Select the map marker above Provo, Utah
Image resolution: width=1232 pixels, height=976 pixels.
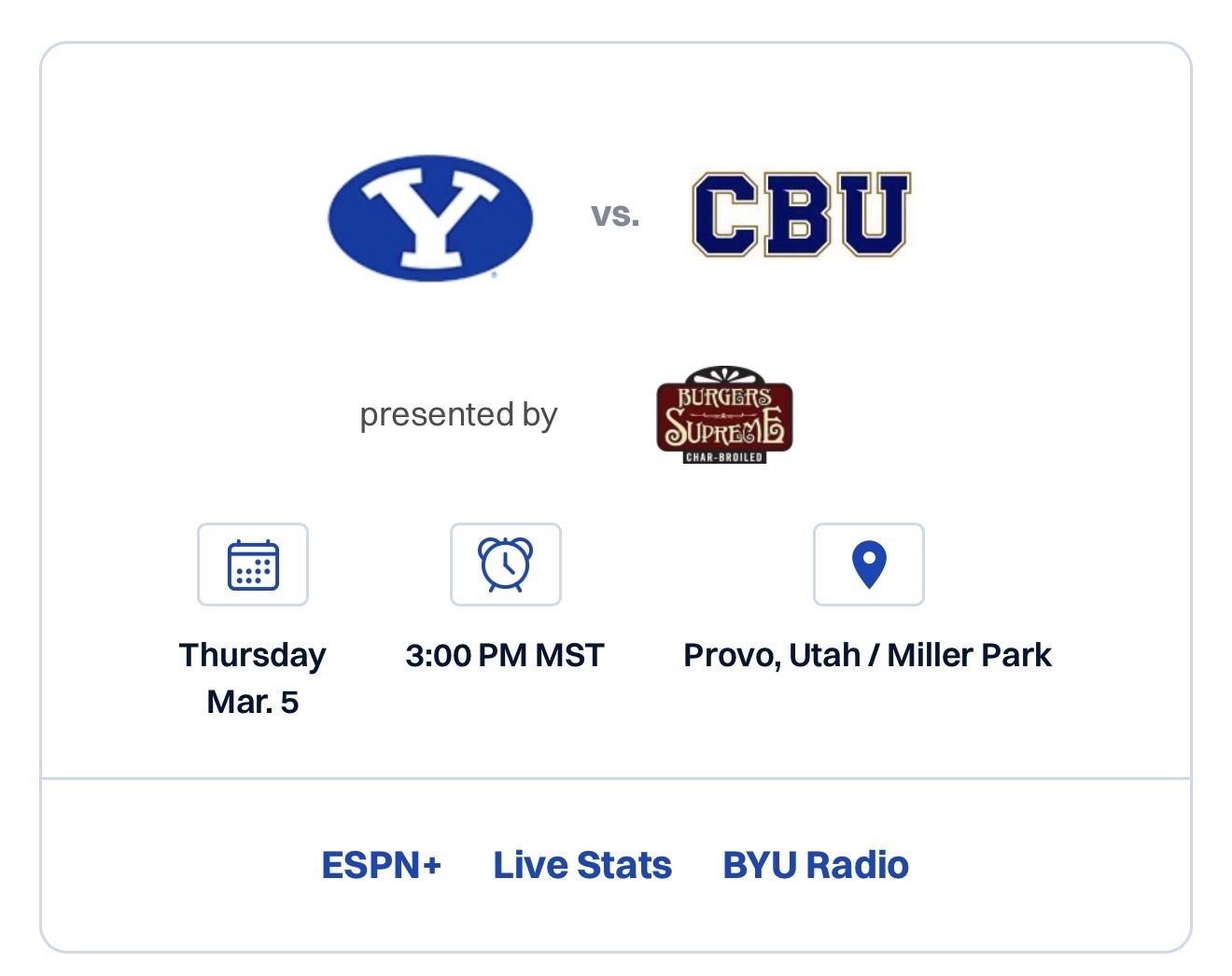[x=868, y=564]
